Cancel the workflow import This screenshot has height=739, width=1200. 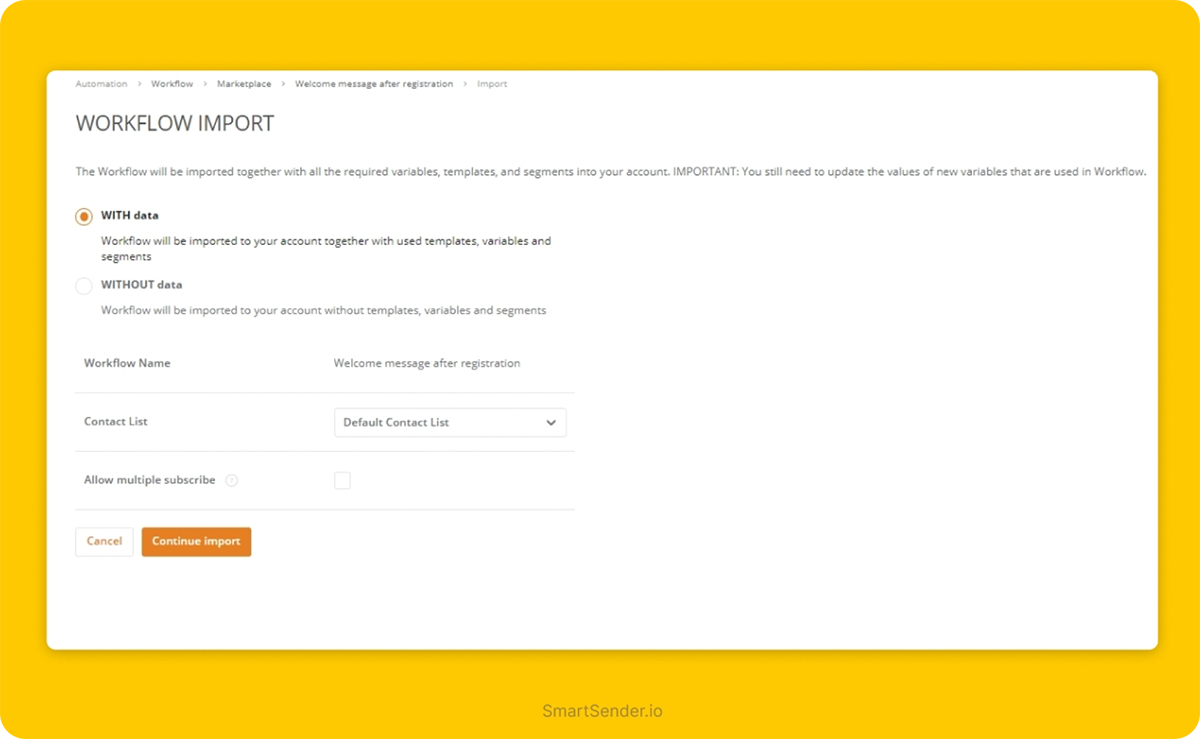pos(104,542)
